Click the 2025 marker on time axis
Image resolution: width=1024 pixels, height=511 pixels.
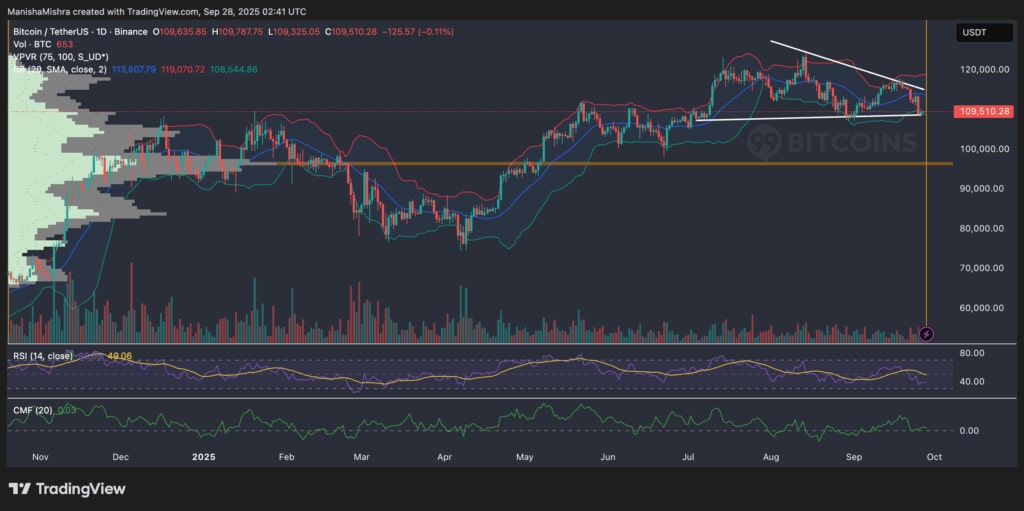coord(203,455)
